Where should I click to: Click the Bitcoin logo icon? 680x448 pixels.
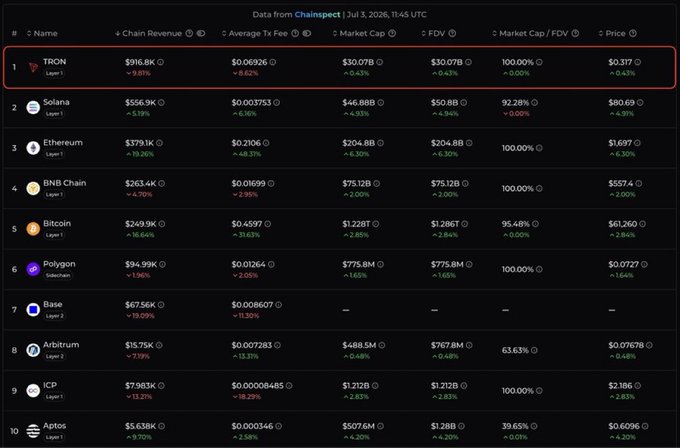click(33, 229)
